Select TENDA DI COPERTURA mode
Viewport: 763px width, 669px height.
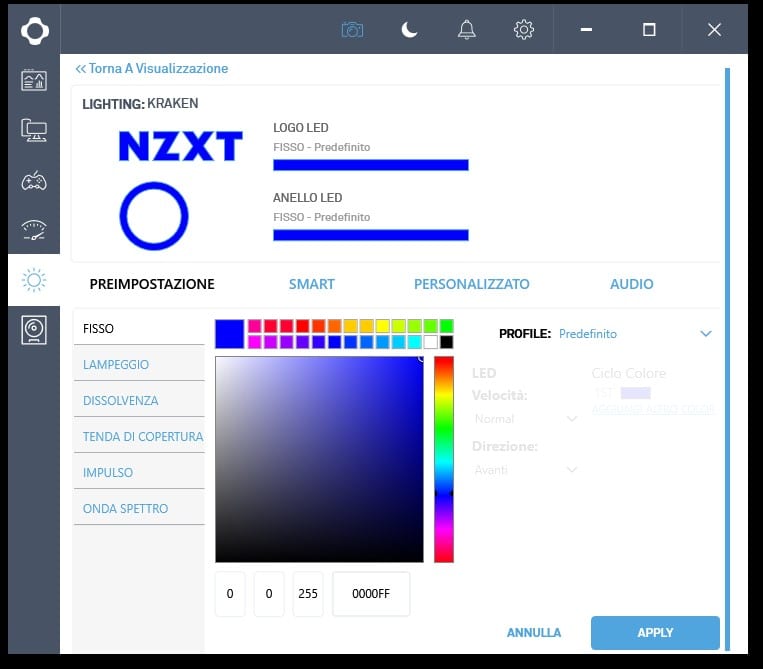pyautogui.click(x=139, y=436)
